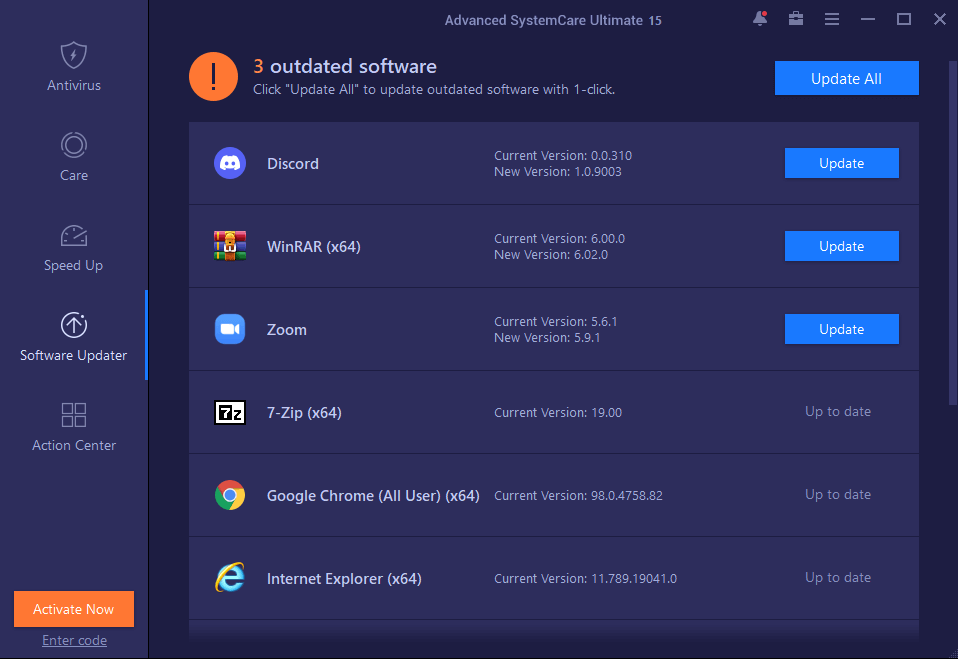Go to the Action Center grid icon
This screenshot has width=958, height=659.
[73, 415]
